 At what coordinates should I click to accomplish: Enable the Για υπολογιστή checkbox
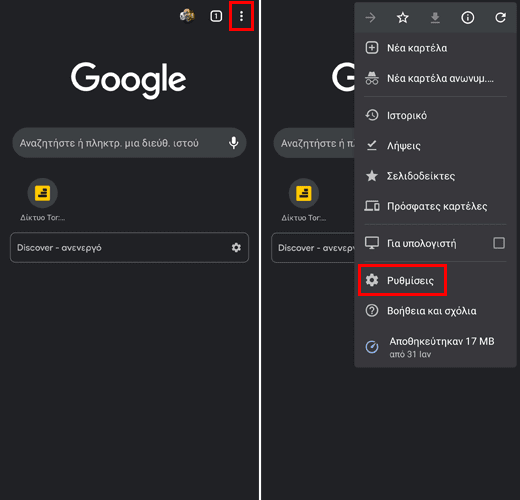click(499, 243)
